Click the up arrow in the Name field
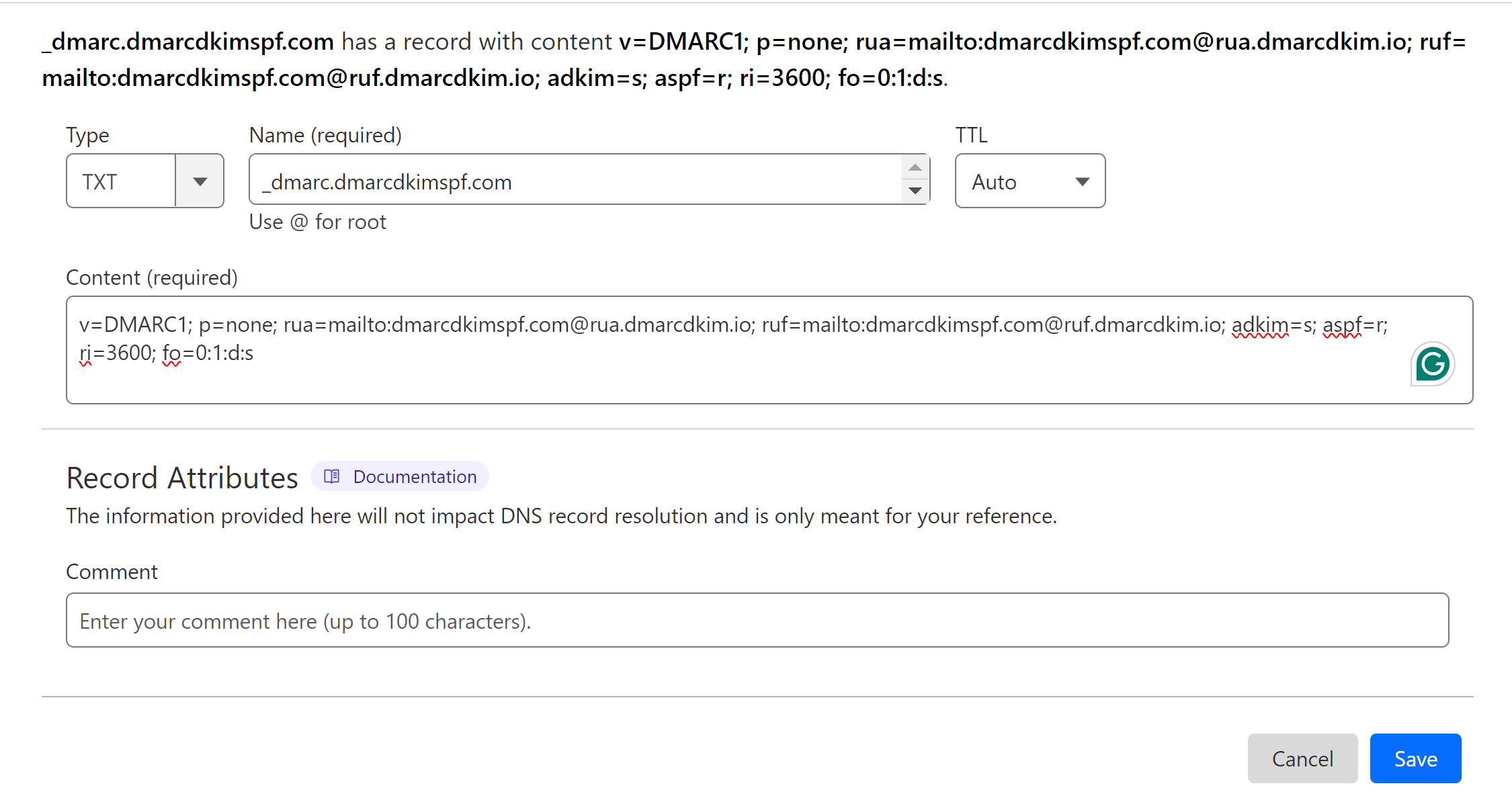The height and width of the screenshot is (792, 1512). pos(915,167)
